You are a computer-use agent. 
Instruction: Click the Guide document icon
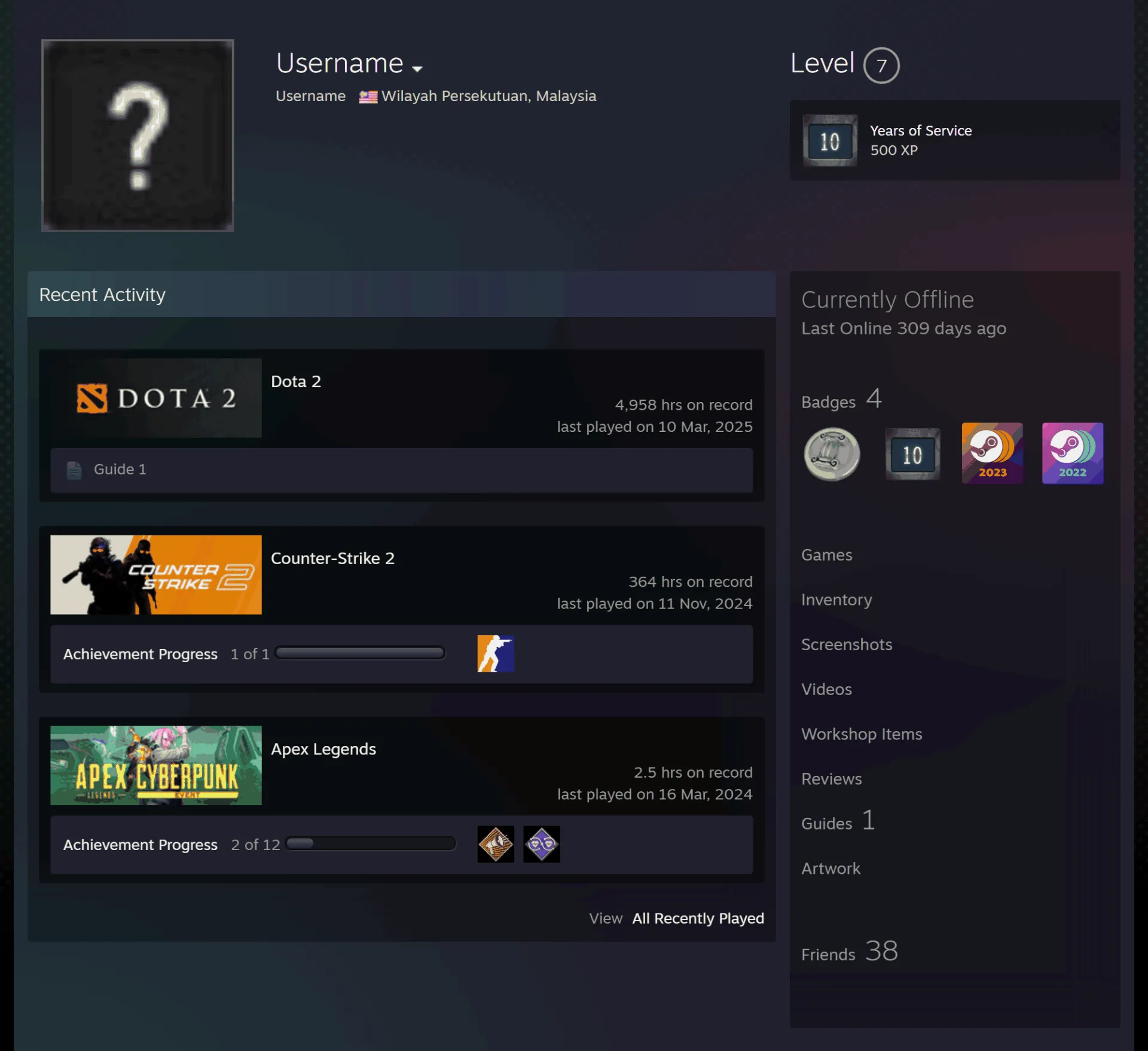pyautogui.click(x=74, y=470)
